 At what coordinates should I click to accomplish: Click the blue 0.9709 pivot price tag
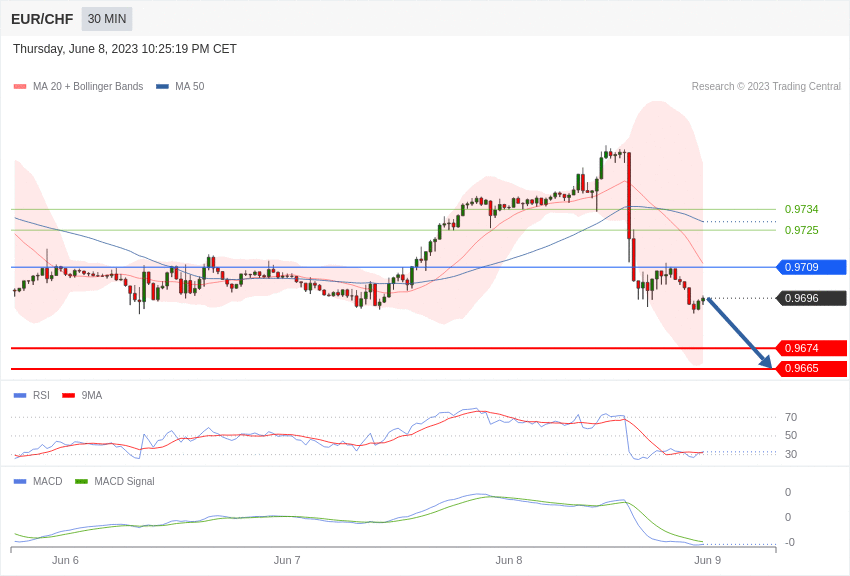[812, 267]
